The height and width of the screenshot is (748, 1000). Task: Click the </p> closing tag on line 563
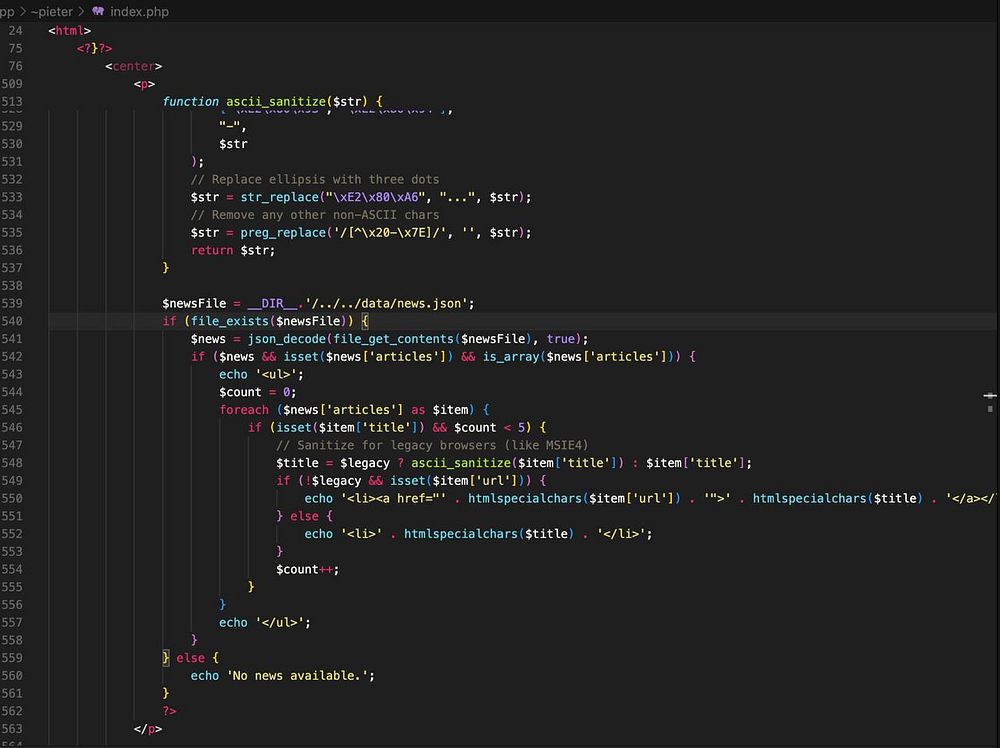(x=147, y=729)
